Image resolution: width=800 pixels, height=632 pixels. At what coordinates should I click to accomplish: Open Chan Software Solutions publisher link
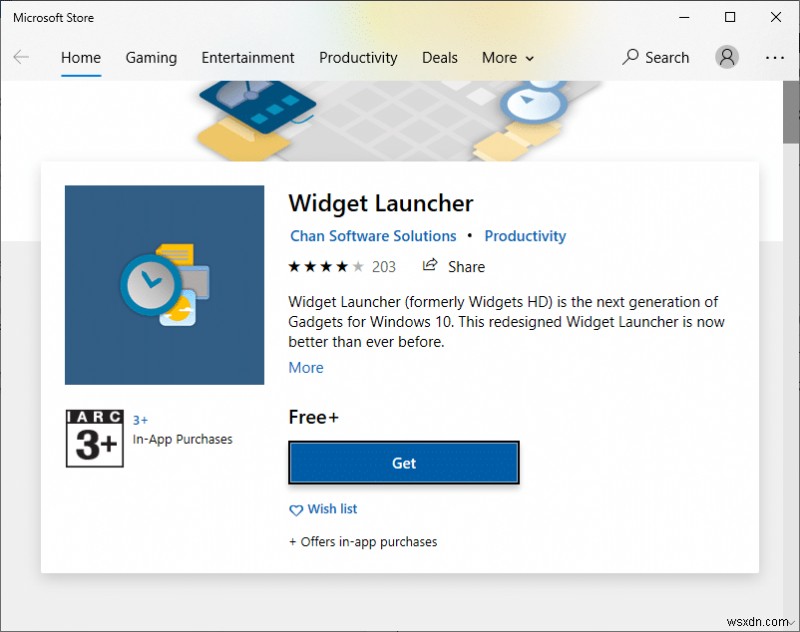[x=373, y=236]
